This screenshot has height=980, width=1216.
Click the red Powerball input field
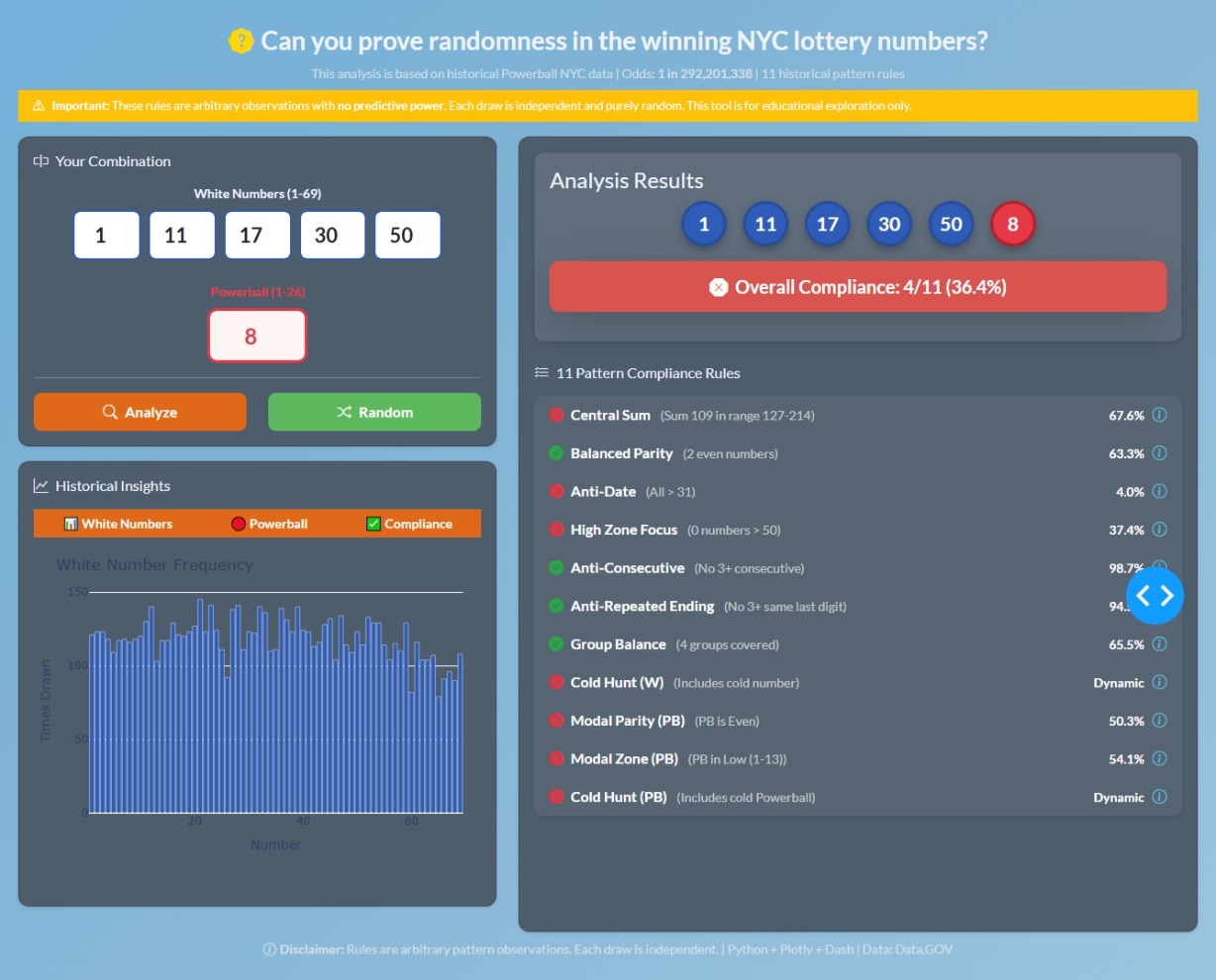coord(257,336)
